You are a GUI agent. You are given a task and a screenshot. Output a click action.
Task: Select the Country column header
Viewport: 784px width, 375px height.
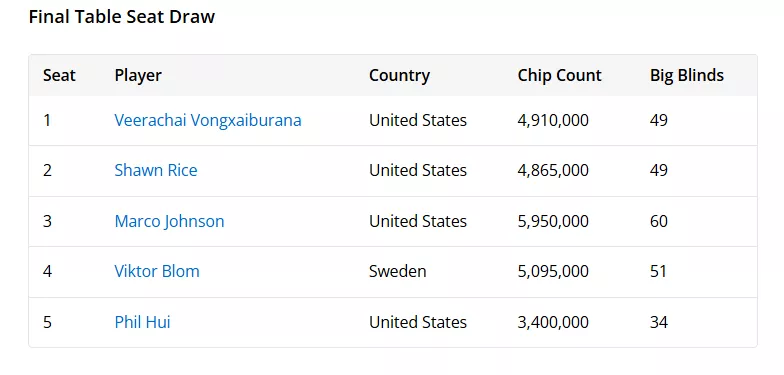[400, 76]
